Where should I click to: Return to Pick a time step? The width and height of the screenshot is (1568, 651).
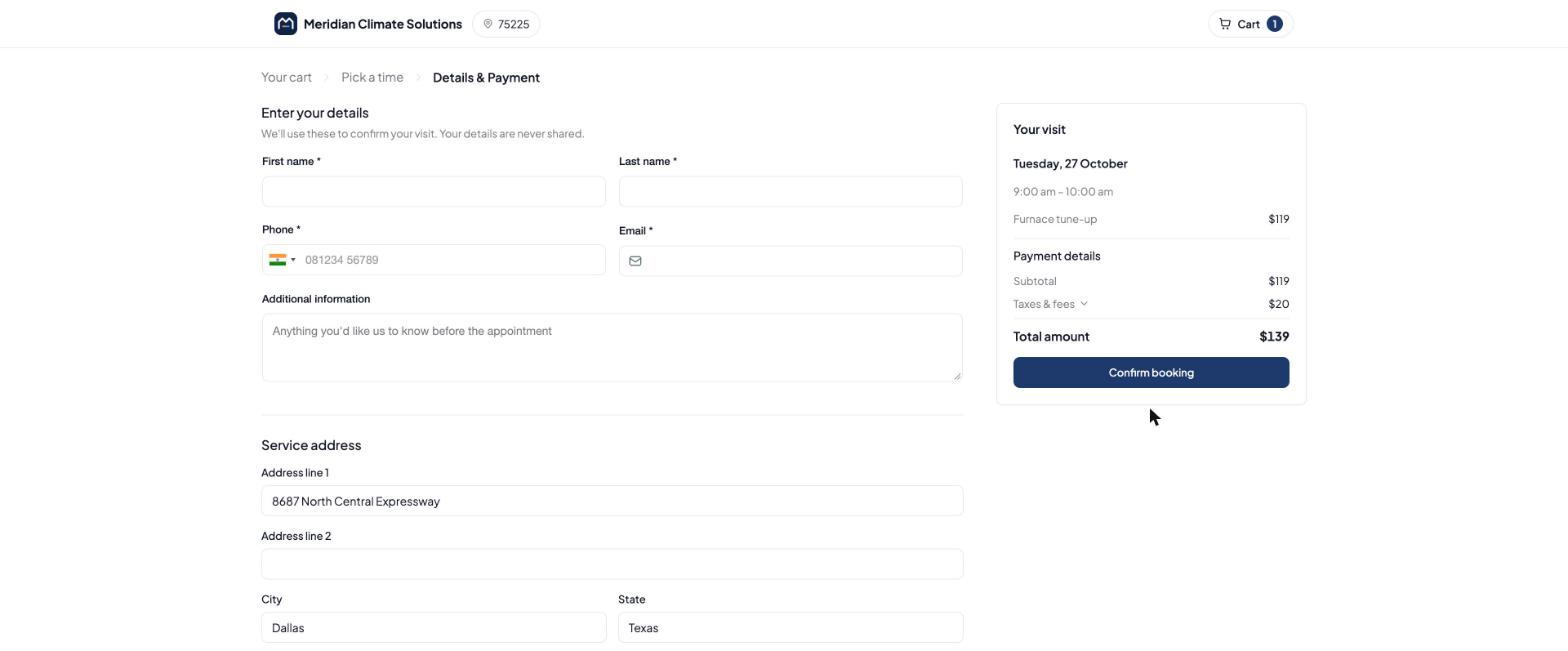[x=372, y=77]
